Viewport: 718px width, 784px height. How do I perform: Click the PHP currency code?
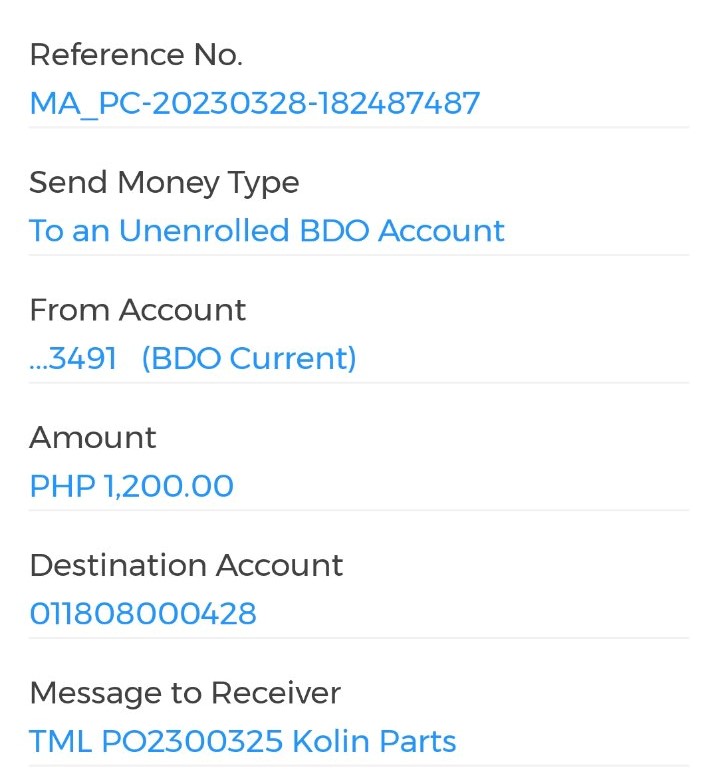(x=62, y=486)
